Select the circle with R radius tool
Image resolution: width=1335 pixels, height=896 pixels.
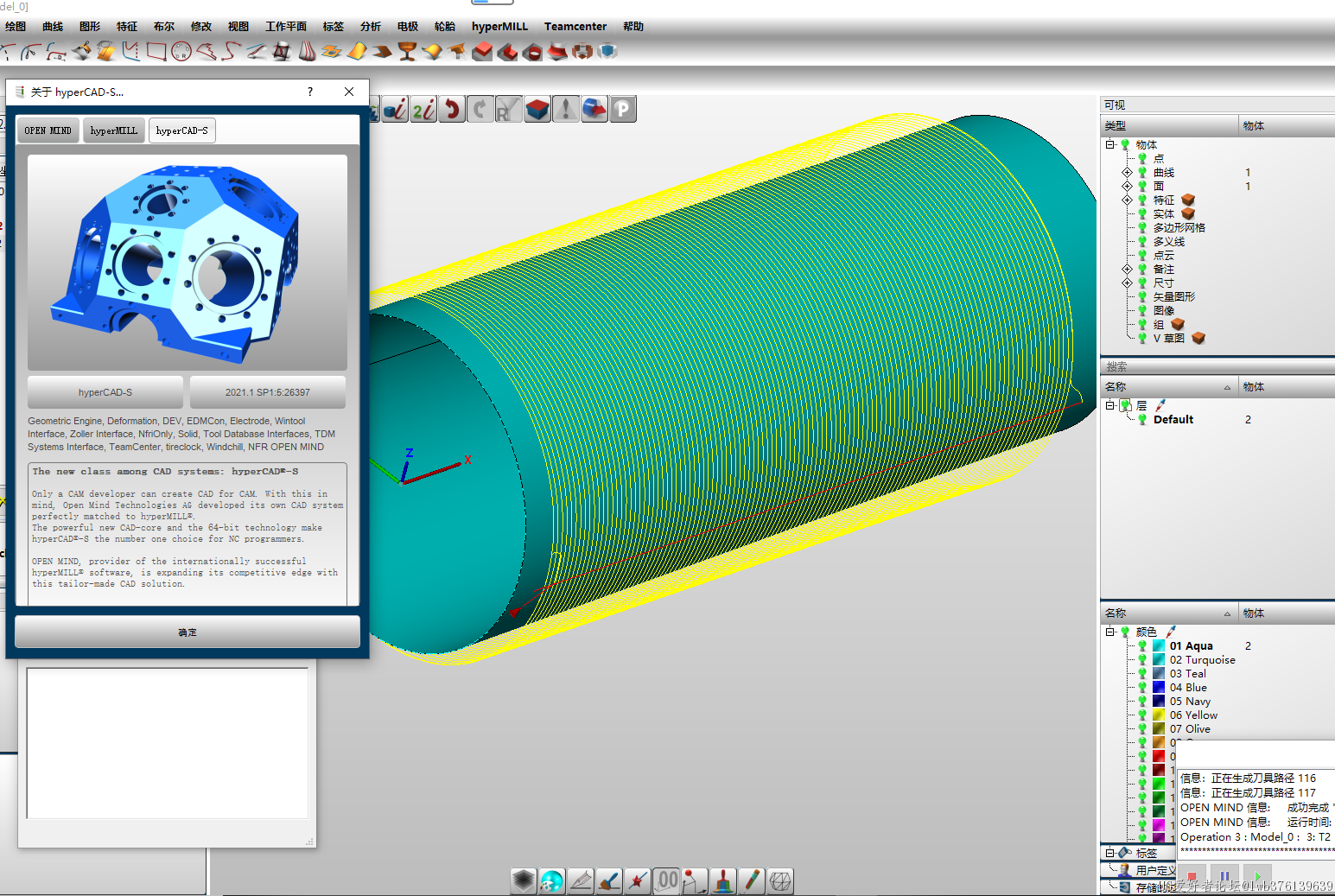181,52
